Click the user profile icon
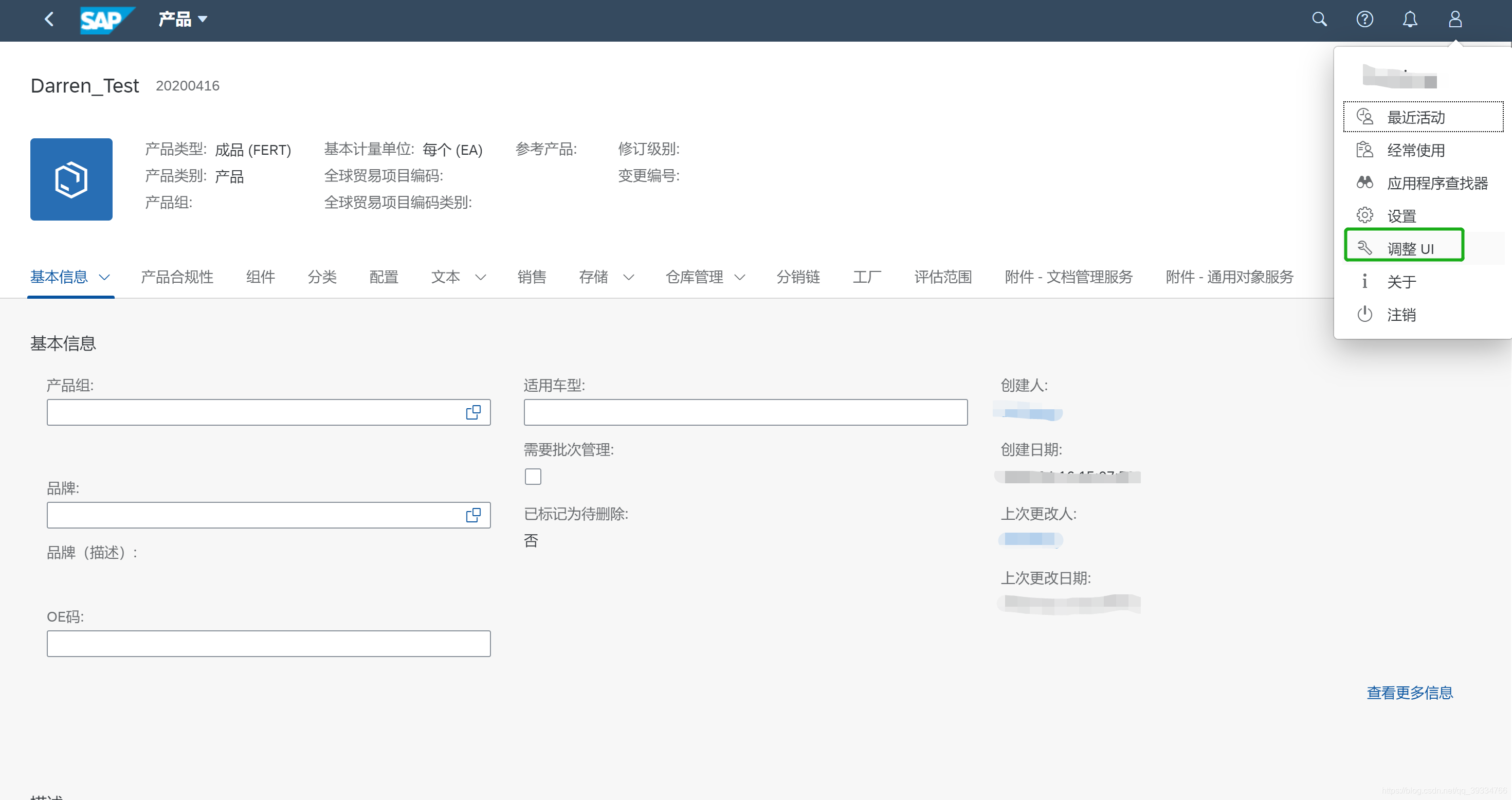The height and width of the screenshot is (800, 1512). click(x=1454, y=20)
